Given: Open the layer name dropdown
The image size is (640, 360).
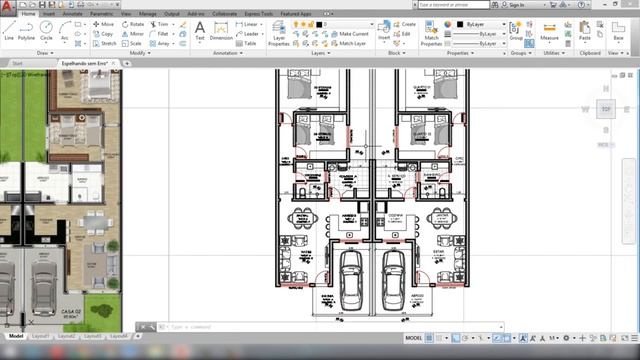Looking at the screenshot, I should point(371,24).
